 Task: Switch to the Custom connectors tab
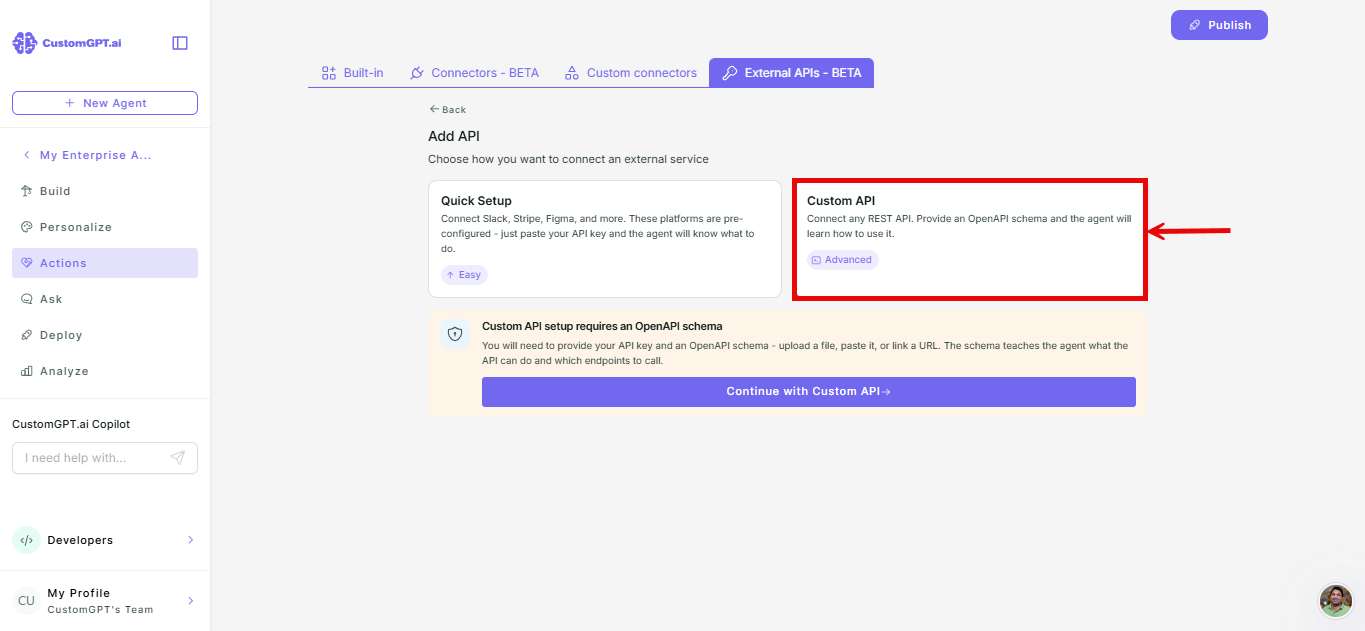tap(630, 73)
